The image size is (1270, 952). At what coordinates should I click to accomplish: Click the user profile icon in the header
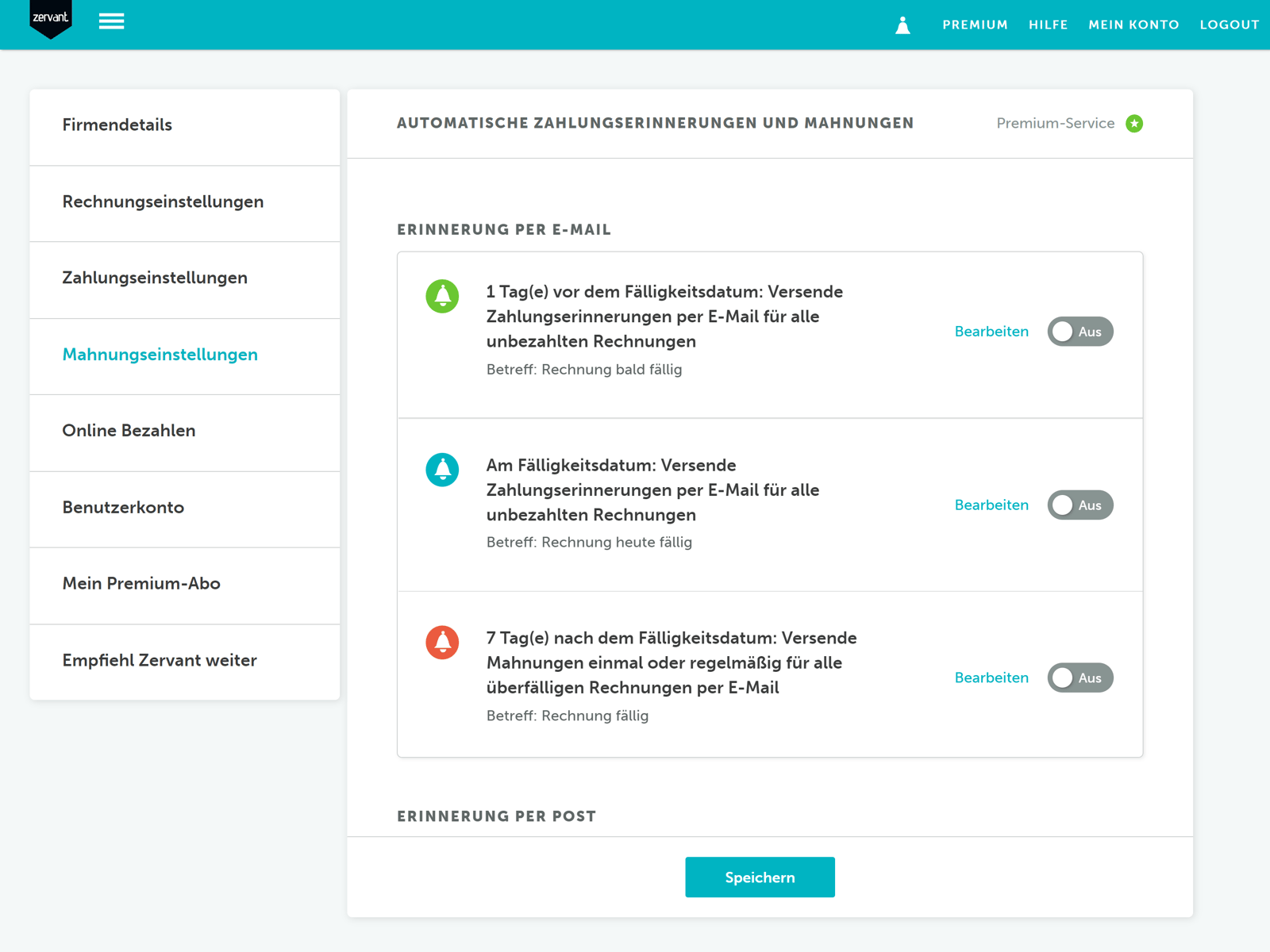(902, 25)
